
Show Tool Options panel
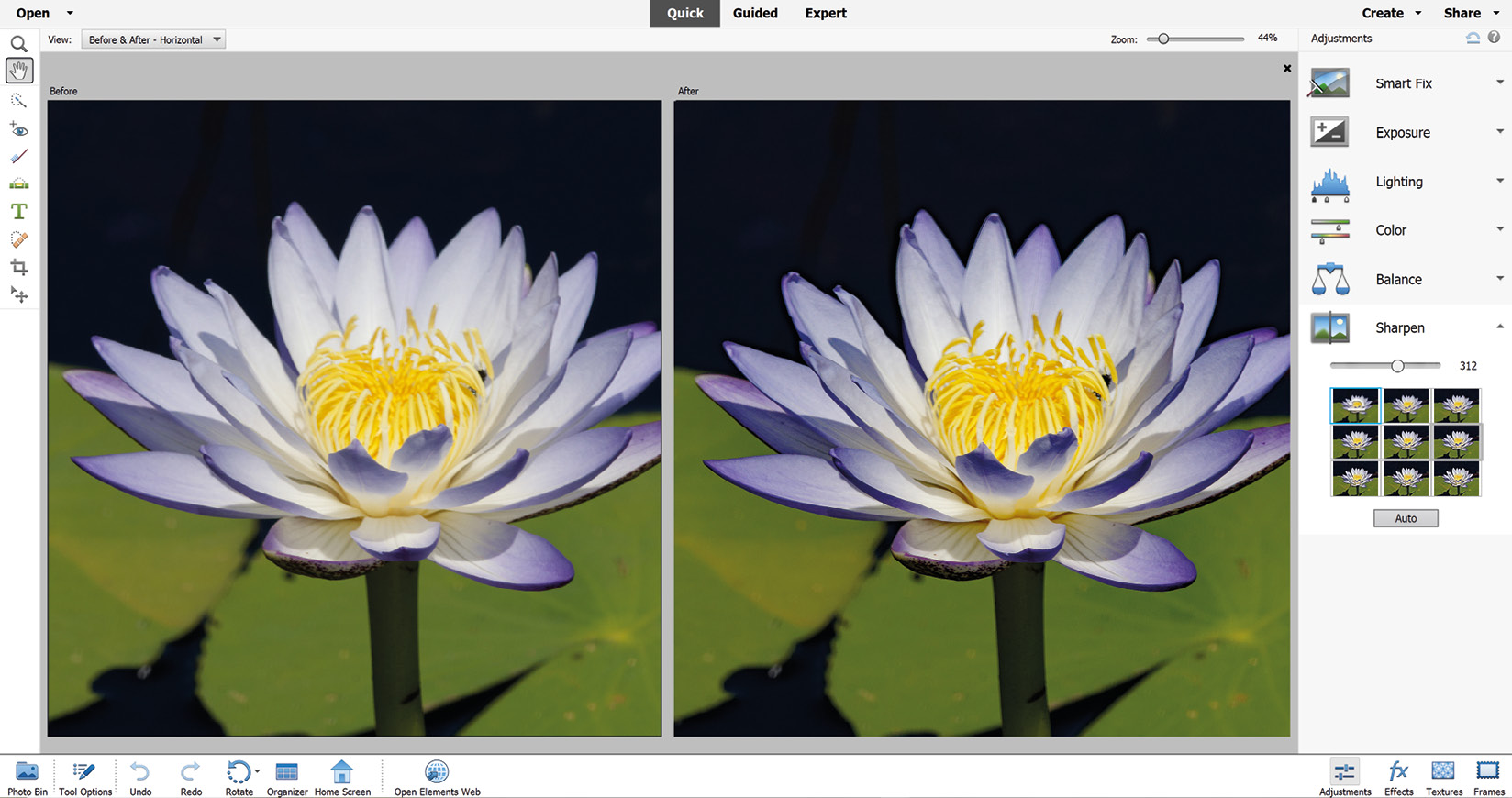click(x=85, y=778)
